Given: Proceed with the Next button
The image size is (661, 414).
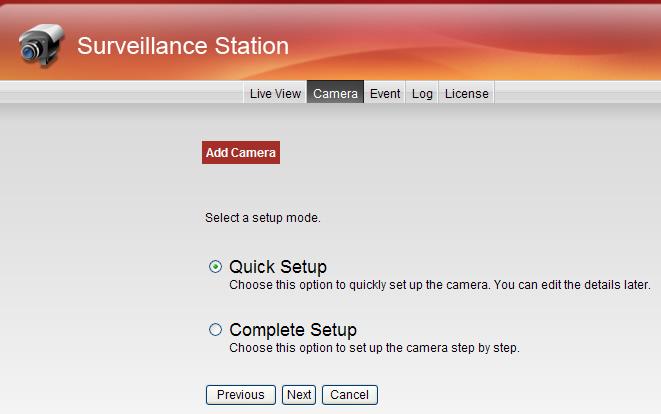Looking at the screenshot, I should coord(299,395).
